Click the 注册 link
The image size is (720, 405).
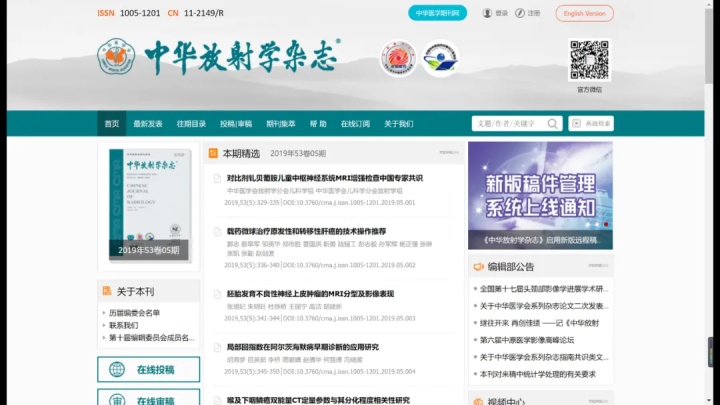[x=534, y=13]
